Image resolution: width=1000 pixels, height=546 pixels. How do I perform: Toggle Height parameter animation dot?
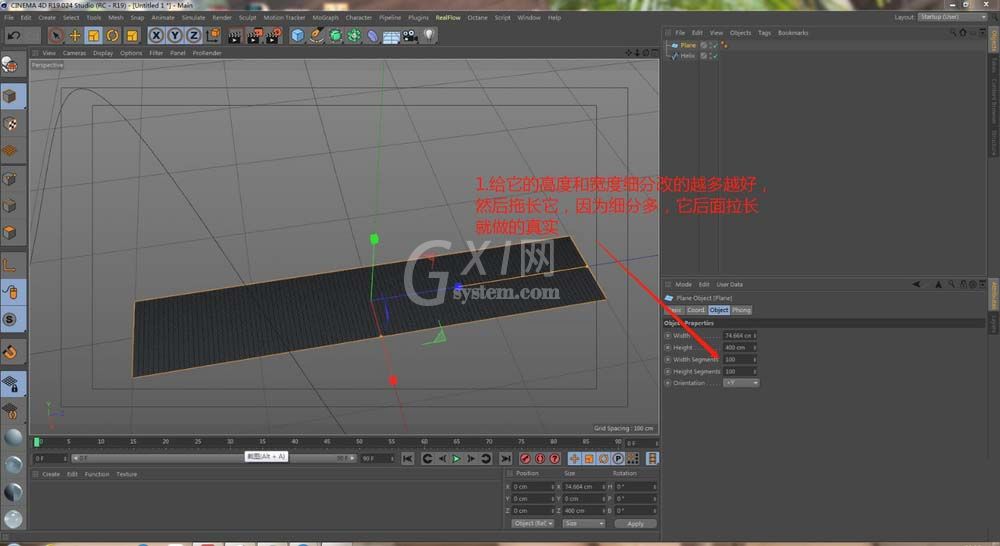coord(668,348)
